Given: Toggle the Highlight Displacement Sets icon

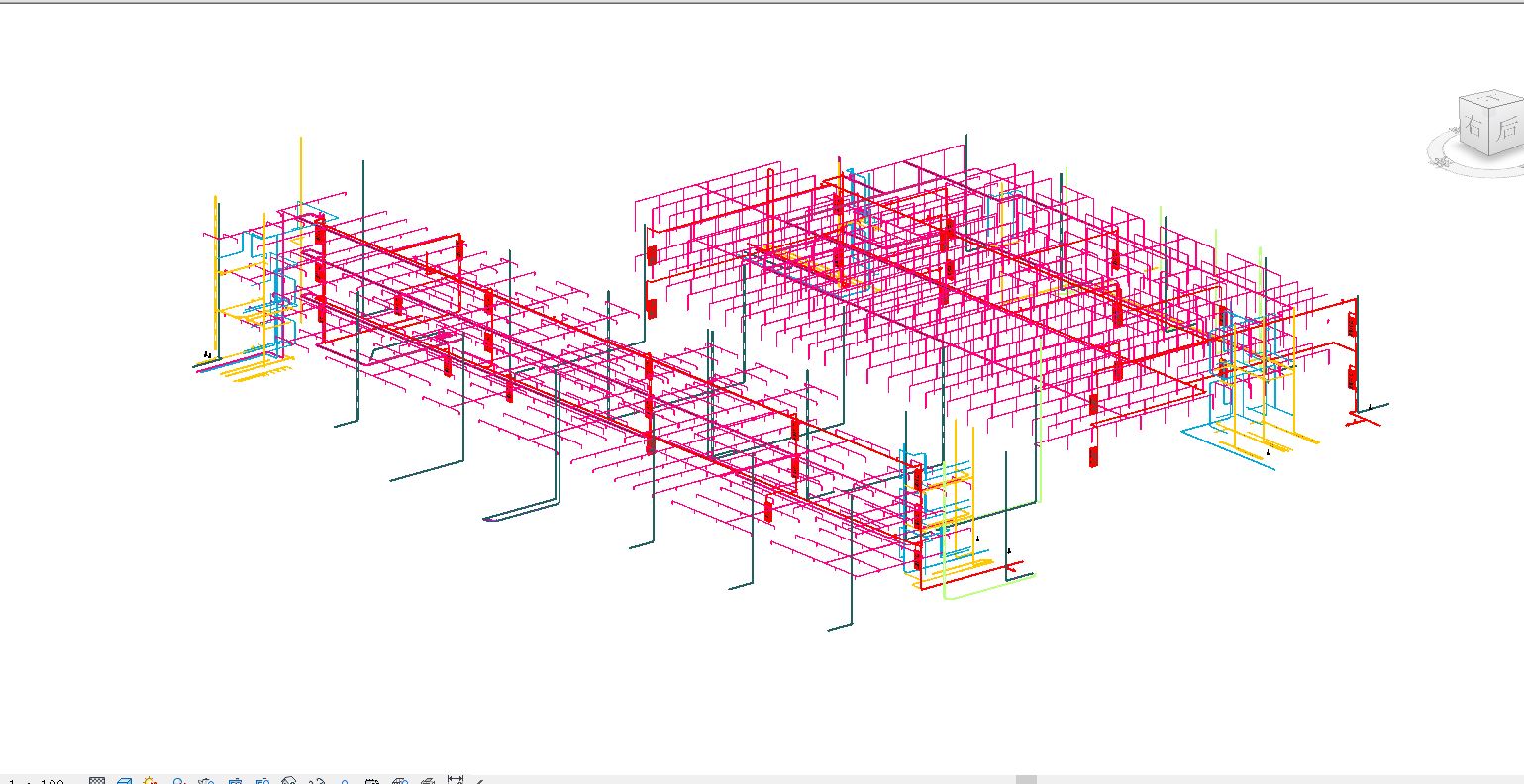Looking at the screenshot, I should pos(428,781).
